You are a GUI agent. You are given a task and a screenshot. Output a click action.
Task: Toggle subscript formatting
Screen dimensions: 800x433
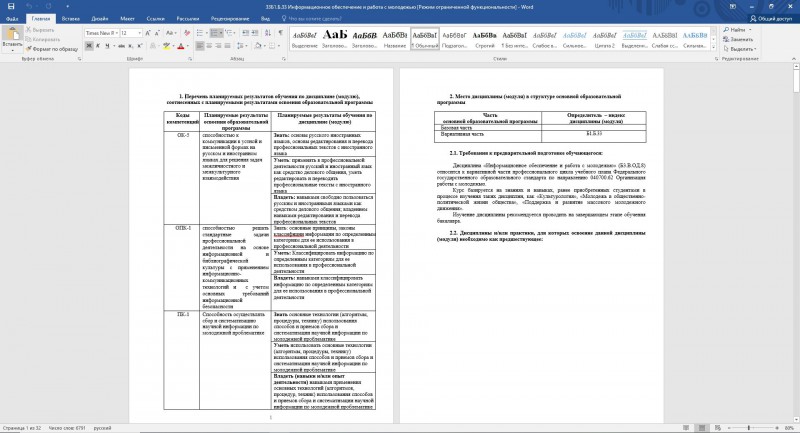[131, 46]
